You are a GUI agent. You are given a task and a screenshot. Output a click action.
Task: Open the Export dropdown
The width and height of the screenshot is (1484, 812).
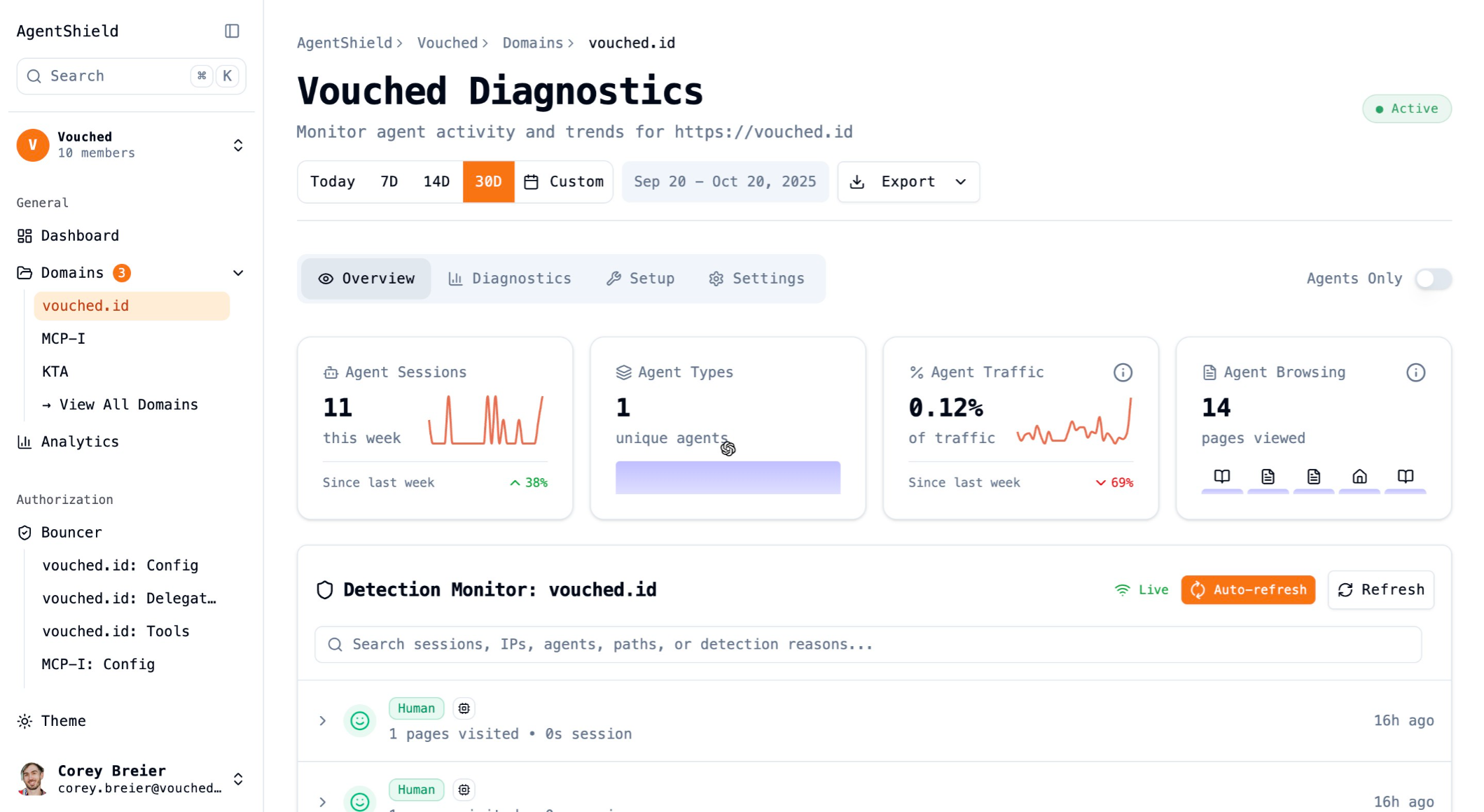(x=908, y=182)
